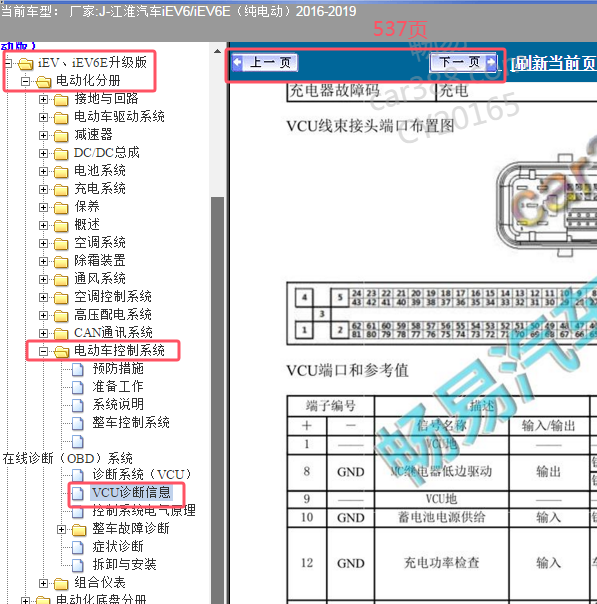This screenshot has width=597, height=604.
Task: Open the 控制系统电气原理 page
Action: 144,510
